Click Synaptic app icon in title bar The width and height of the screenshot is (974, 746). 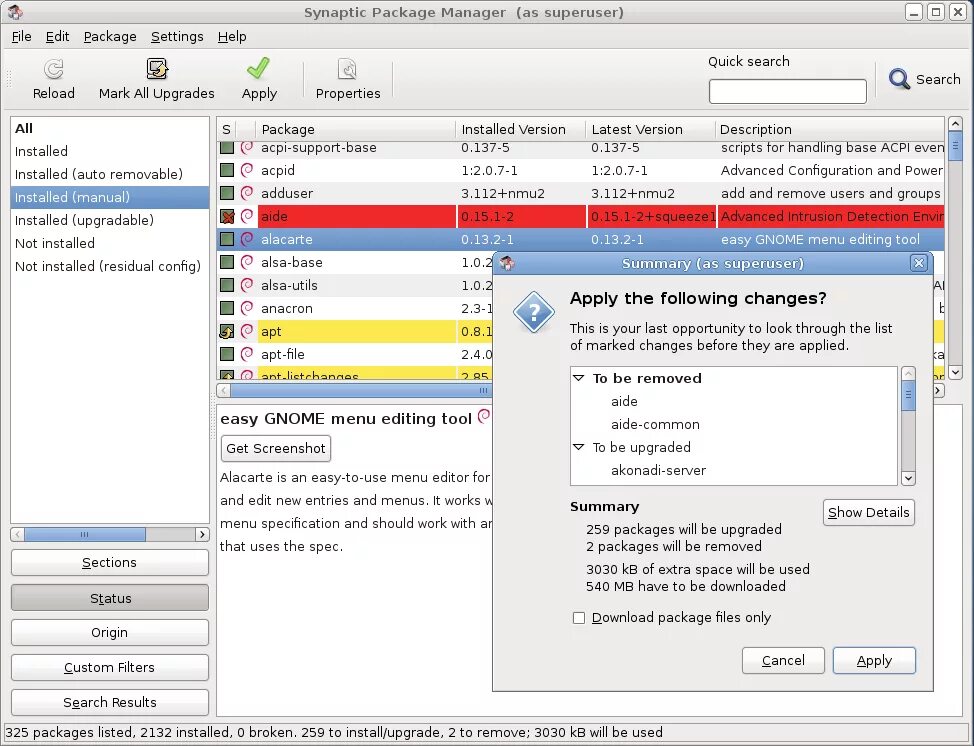tap(16, 12)
